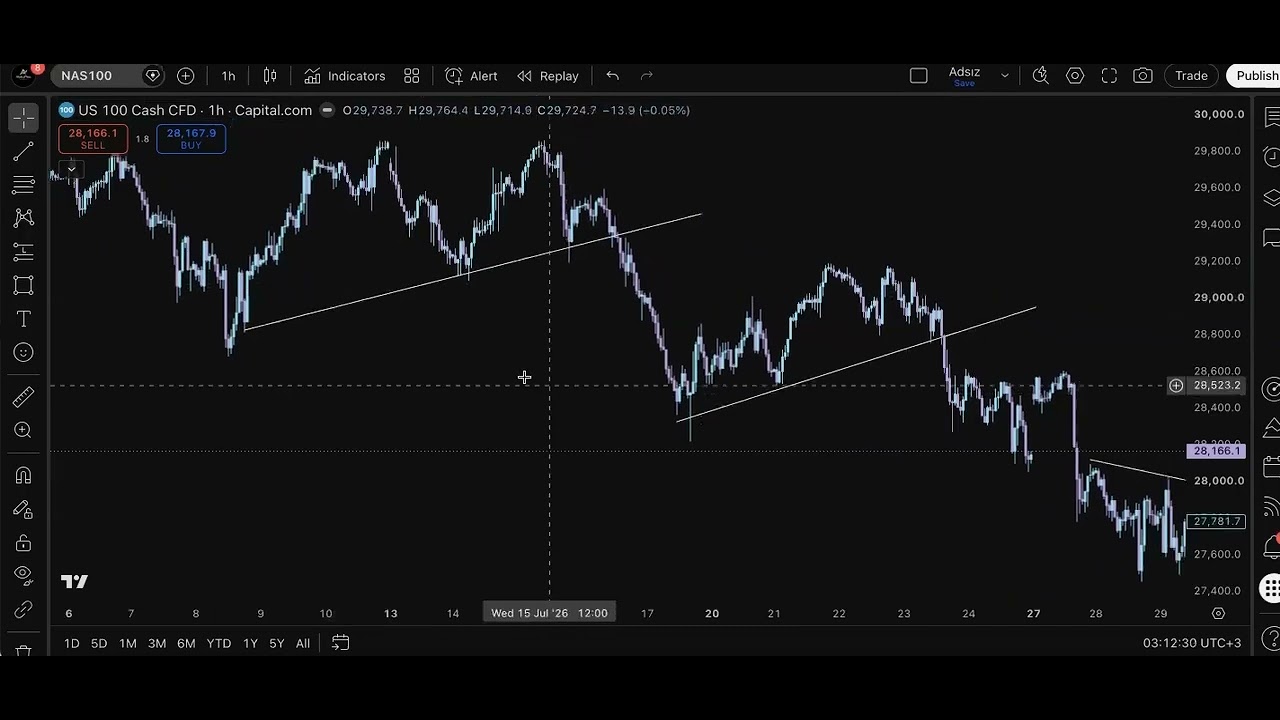Open the chart patterns tool

(x=23, y=218)
